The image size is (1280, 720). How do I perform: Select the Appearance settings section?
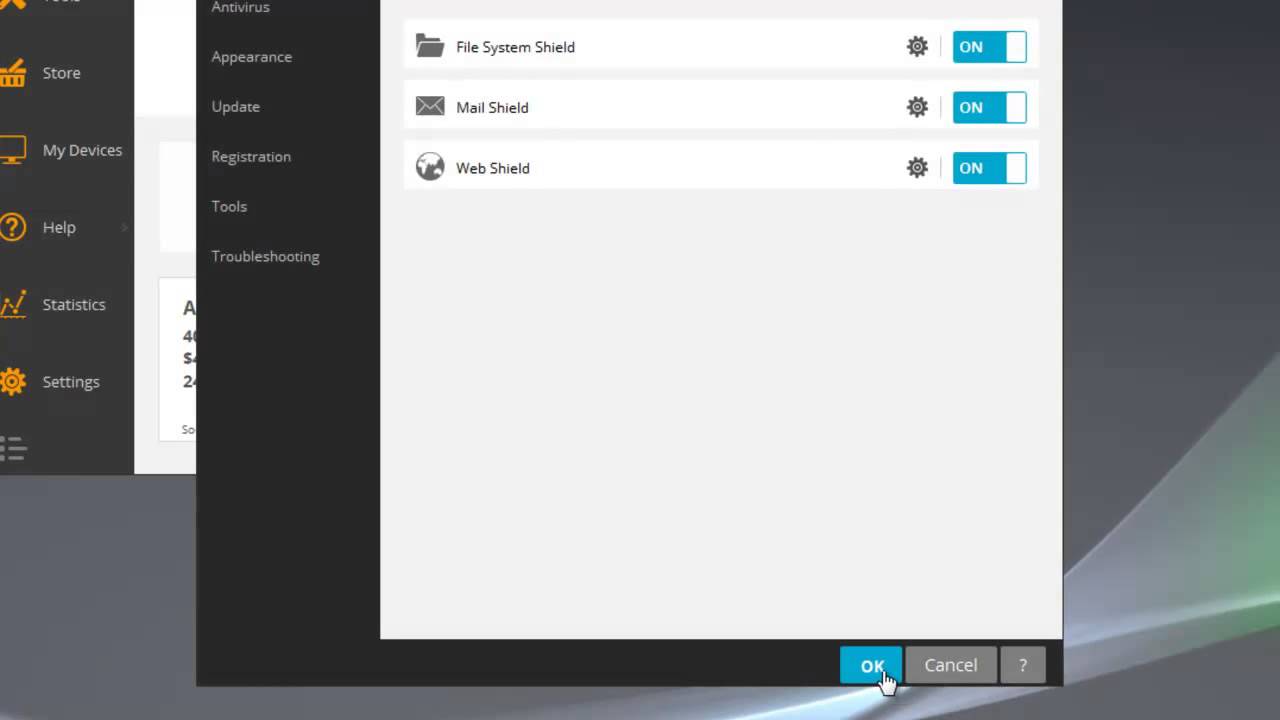[x=252, y=57]
